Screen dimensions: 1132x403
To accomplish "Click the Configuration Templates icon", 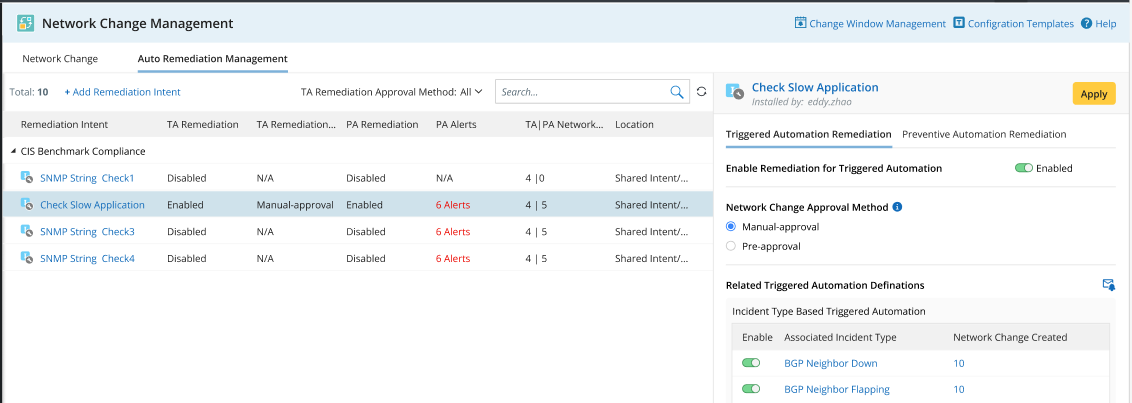I will pyautogui.click(x=959, y=23).
